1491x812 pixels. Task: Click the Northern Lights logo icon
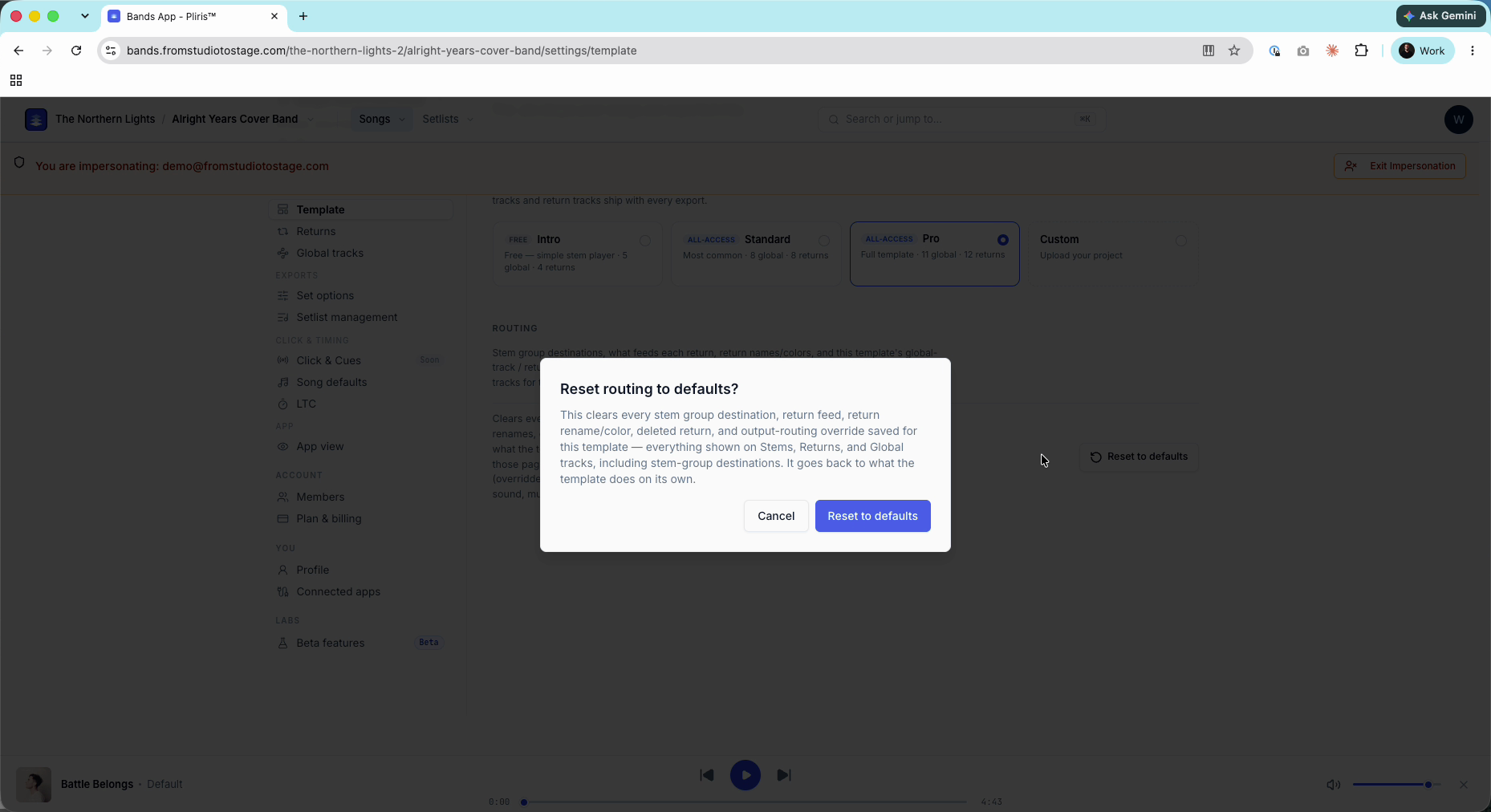(x=36, y=119)
